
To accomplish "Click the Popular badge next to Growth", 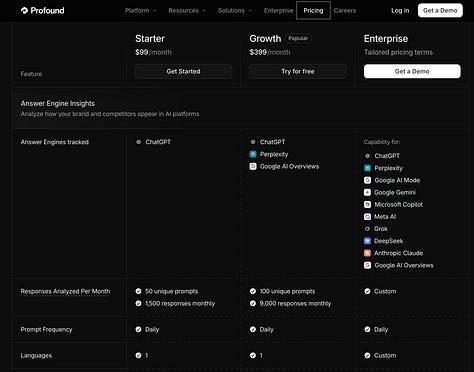I will coord(298,38).
